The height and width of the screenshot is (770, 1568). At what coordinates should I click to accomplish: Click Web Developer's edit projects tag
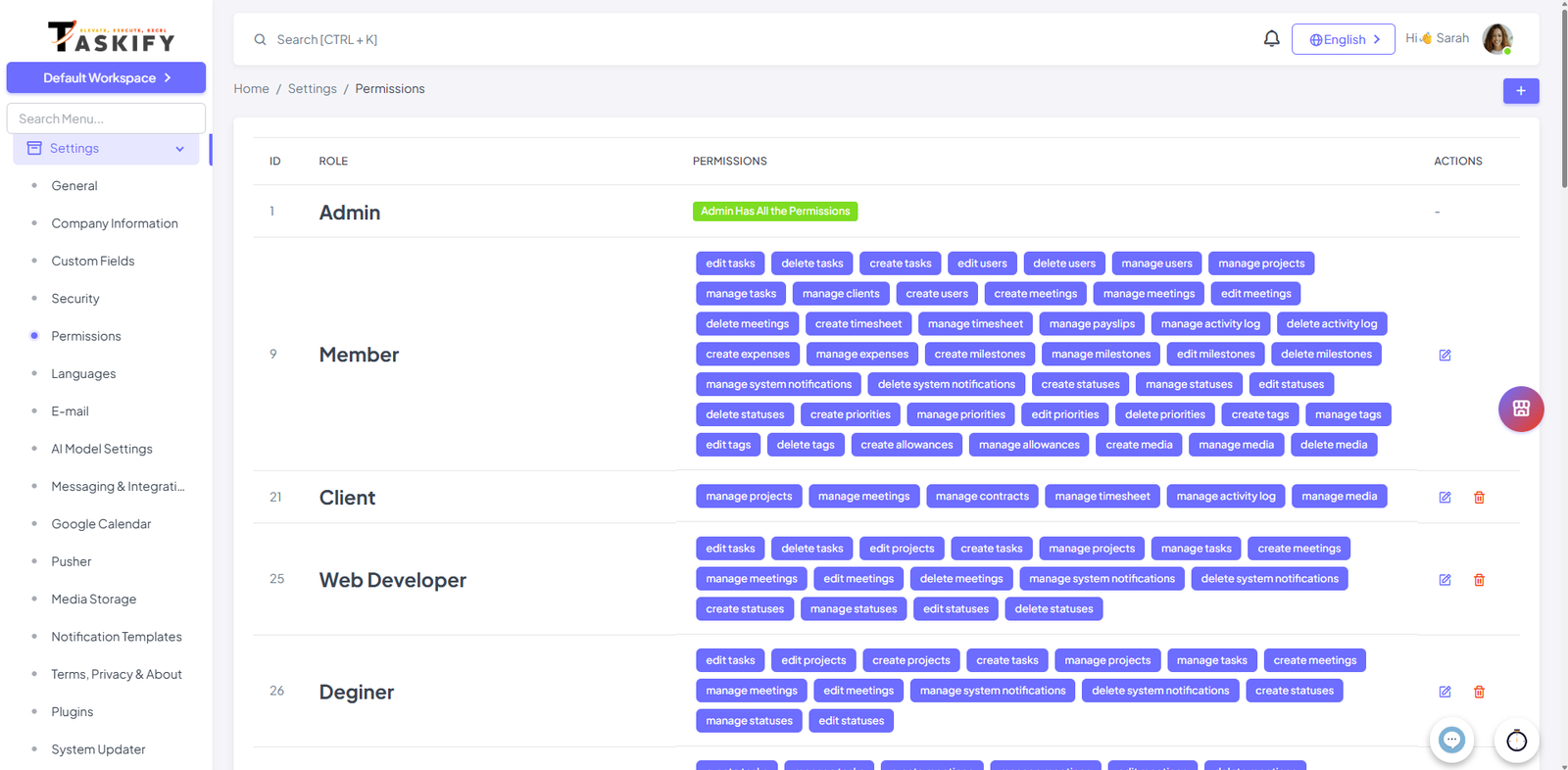point(902,549)
